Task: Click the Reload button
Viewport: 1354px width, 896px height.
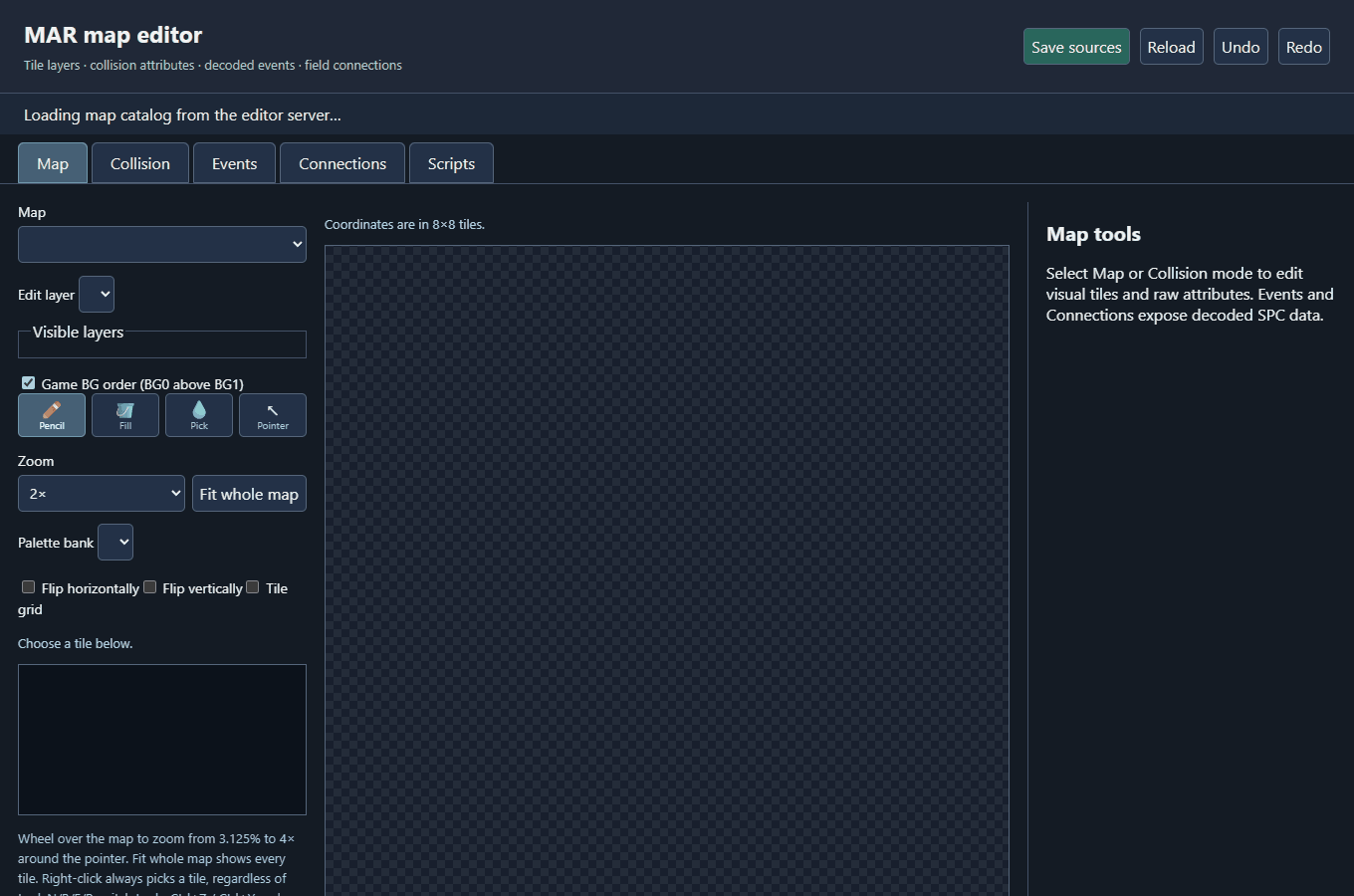Action: point(1172,47)
